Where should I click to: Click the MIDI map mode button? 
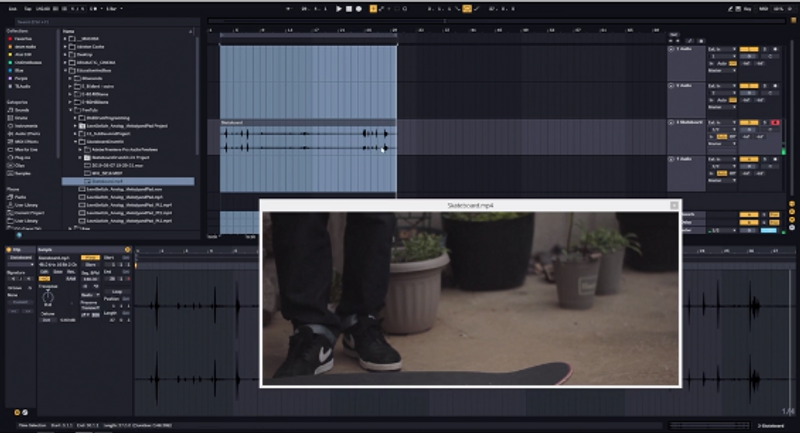(763, 9)
